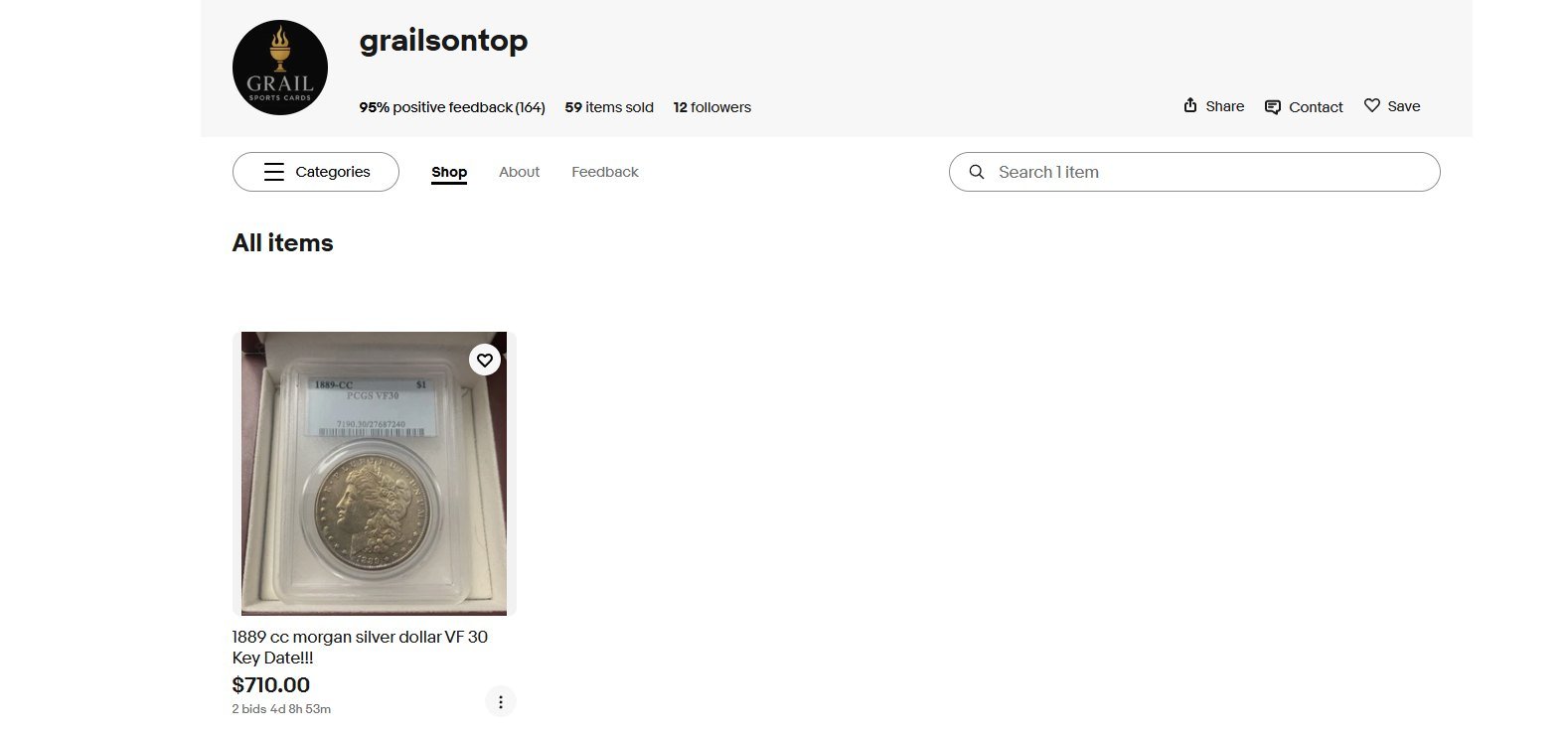The width and height of the screenshot is (1568, 734).
Task: Expand the Categories menu
Action: point(316,172)
